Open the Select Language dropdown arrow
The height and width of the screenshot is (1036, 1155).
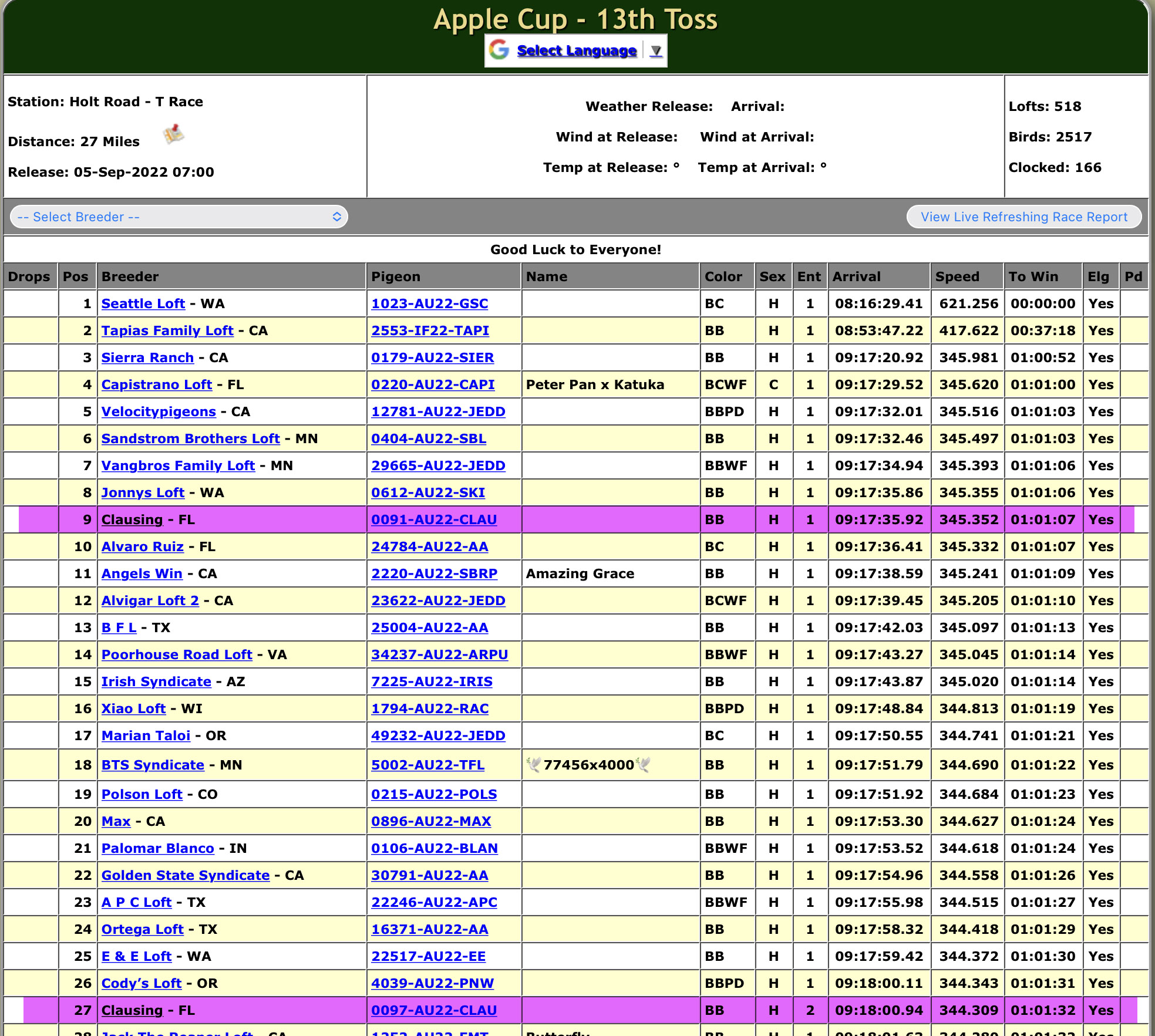(x=656, y=51)
